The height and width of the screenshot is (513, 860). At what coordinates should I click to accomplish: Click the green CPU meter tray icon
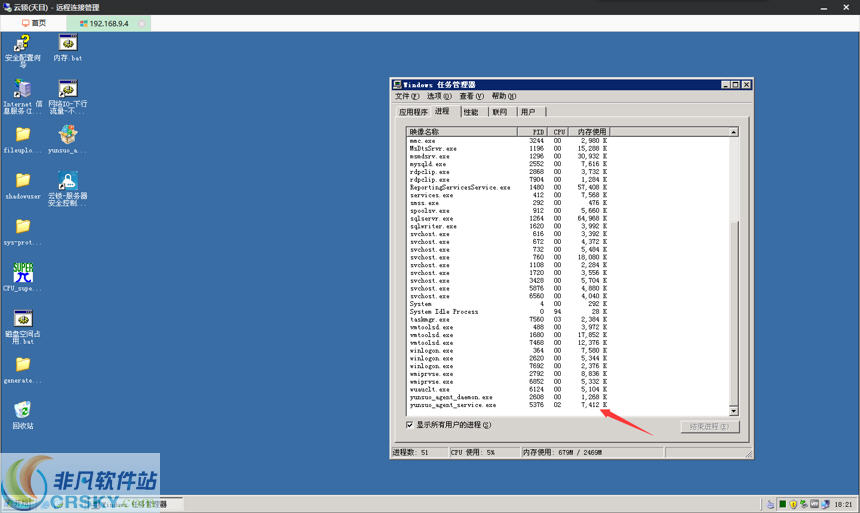(784, 504)
